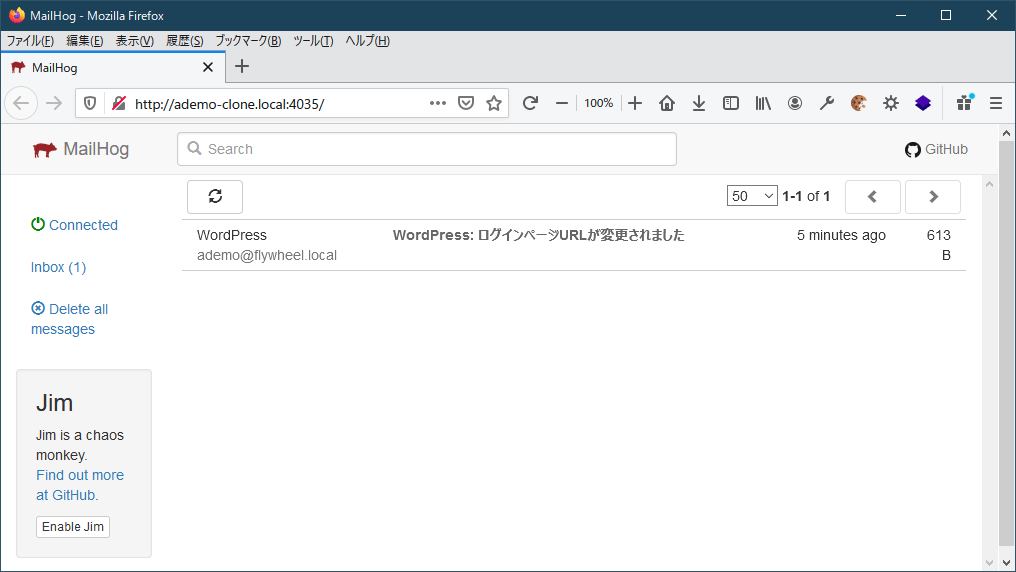The image size is (1016, 572).
Task: Click the gear extension icon
Action: pos(891,103)
